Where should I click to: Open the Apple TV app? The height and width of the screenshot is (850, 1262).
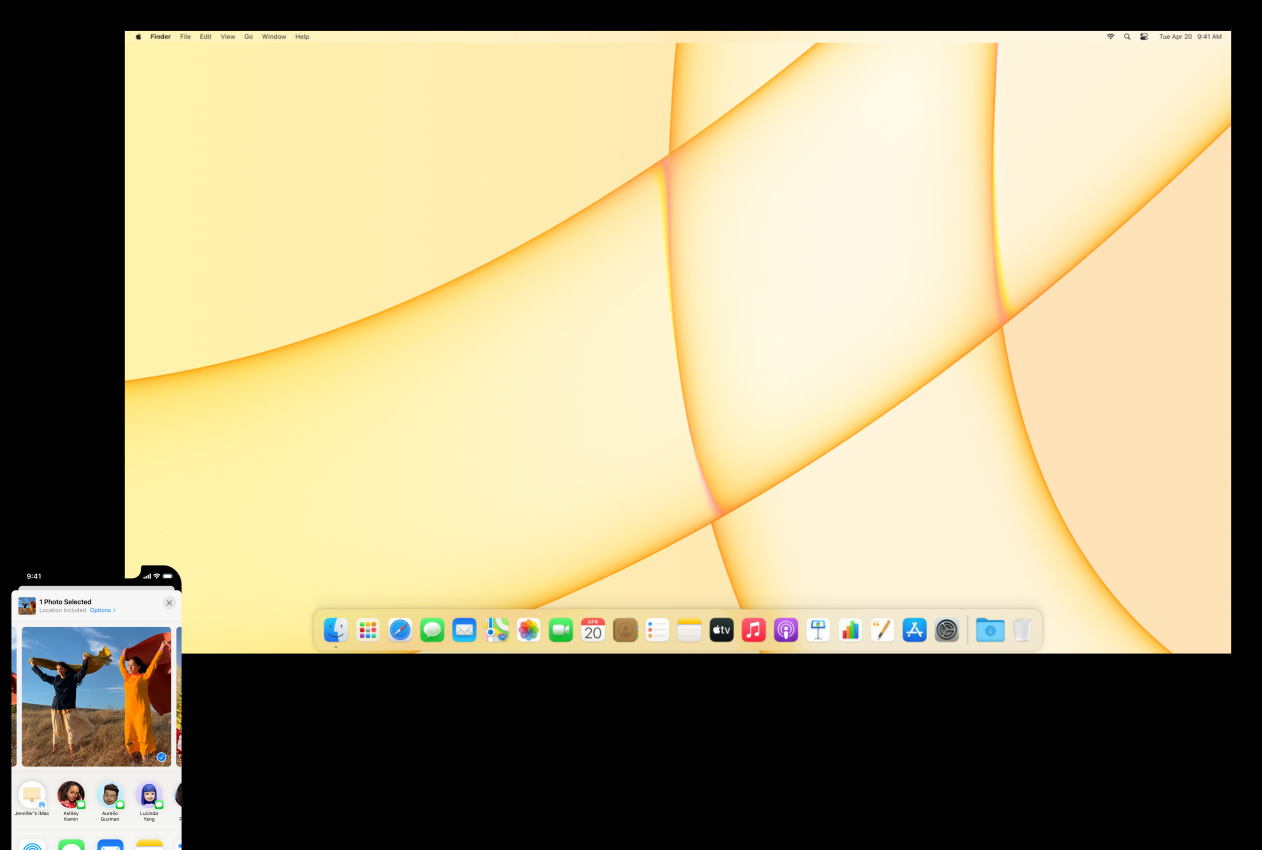point(722,630)
